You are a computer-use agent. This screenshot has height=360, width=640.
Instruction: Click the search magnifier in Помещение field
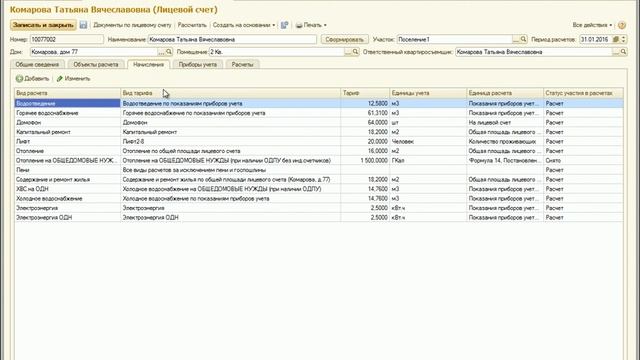pyautogui.click(x=355, y=52)
